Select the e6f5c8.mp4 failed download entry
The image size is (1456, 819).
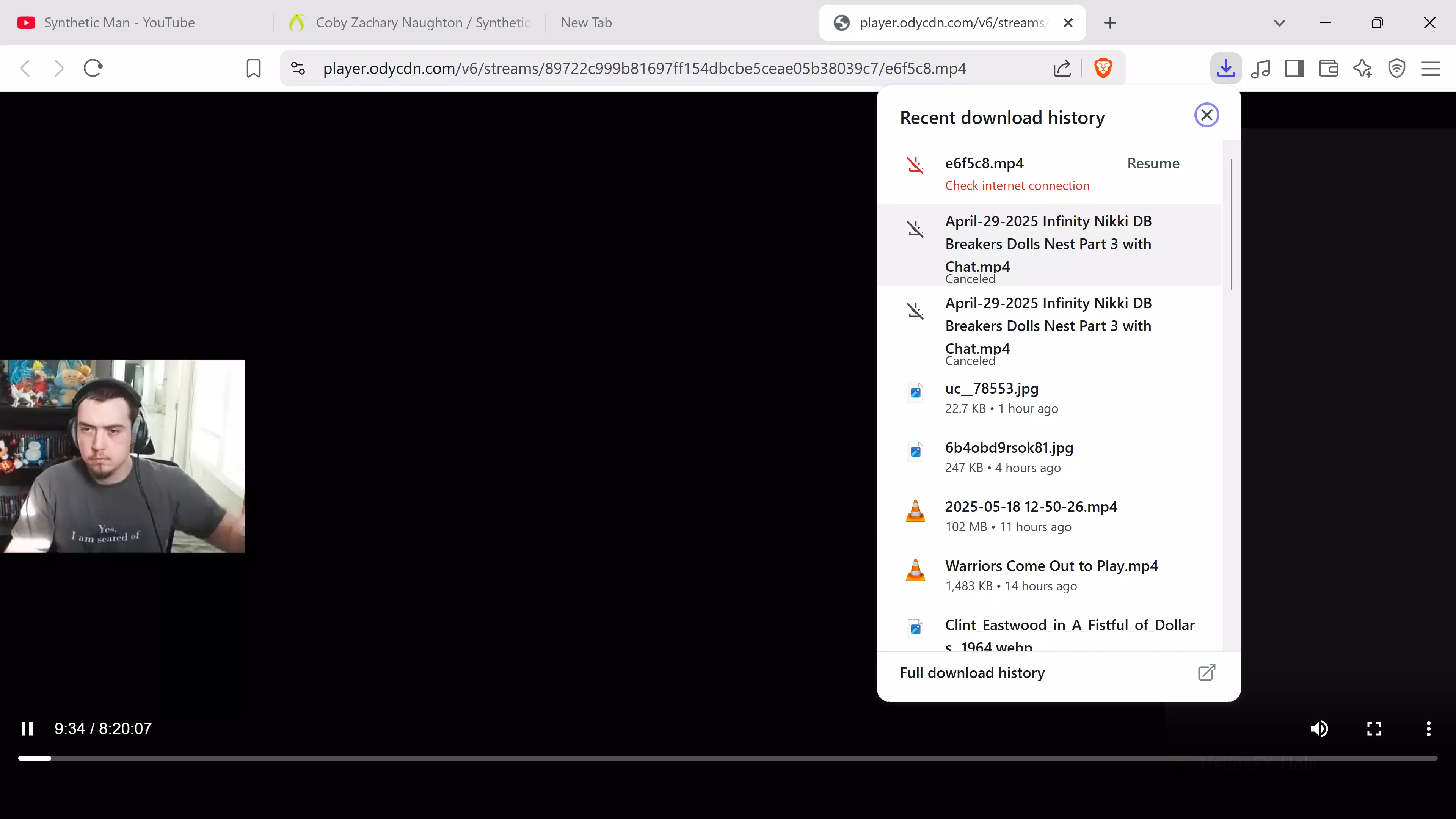tap(1050, 174)
